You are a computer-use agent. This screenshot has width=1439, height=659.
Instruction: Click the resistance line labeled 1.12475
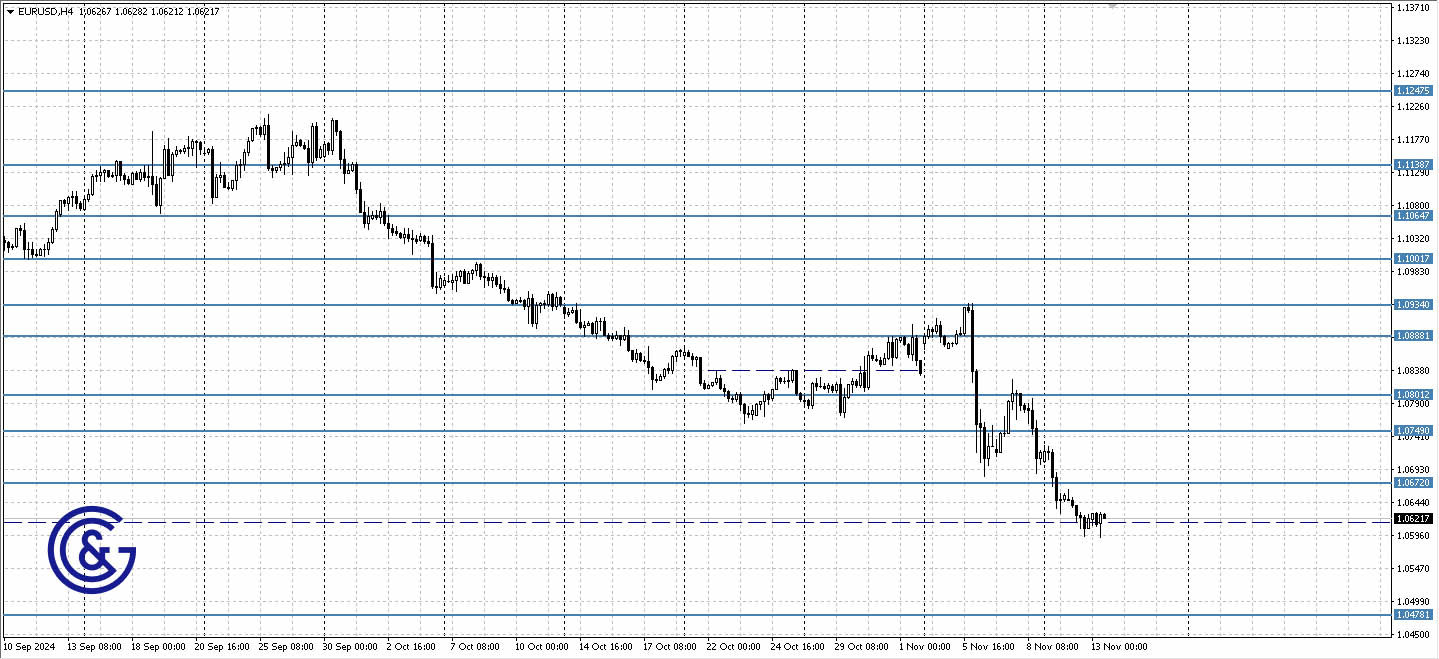click(1411, 90)
